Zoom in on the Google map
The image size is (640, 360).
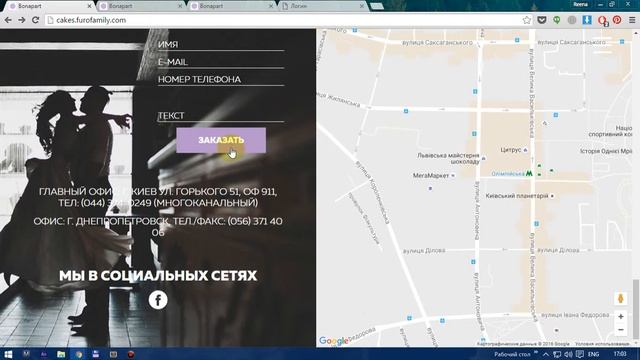(x=621, y=316)
